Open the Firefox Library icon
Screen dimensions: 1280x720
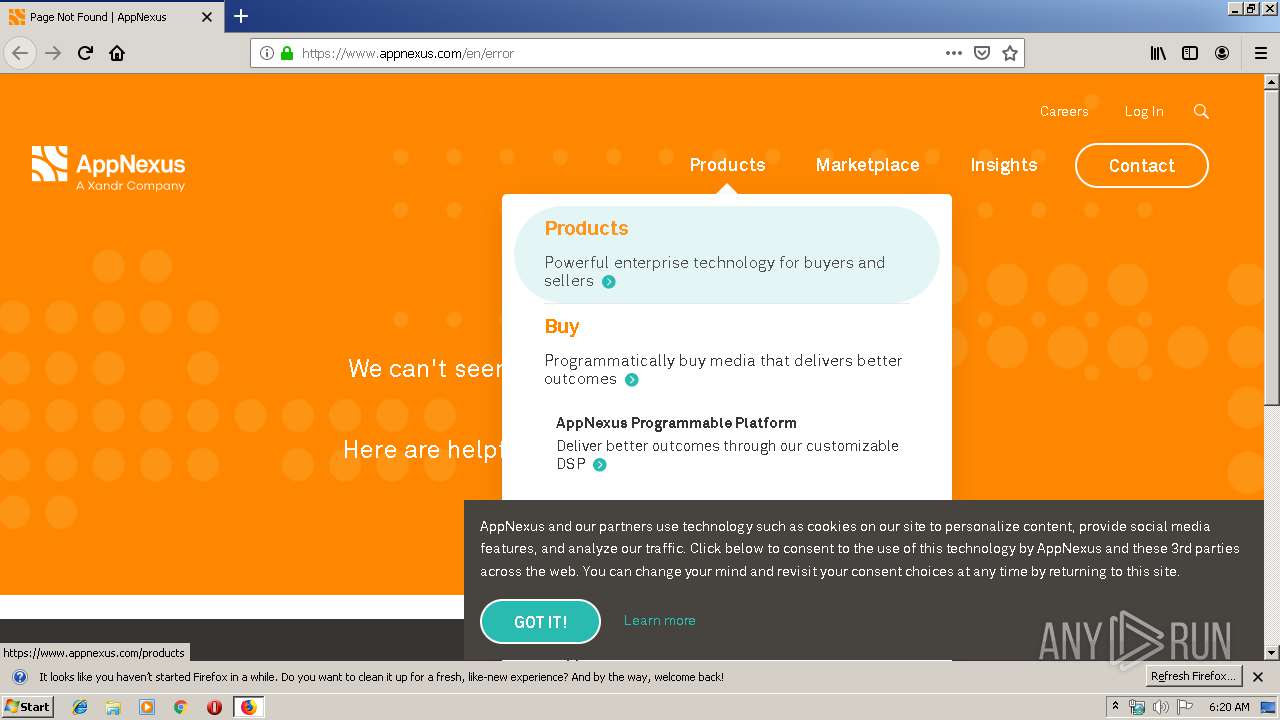point(1158,53)
